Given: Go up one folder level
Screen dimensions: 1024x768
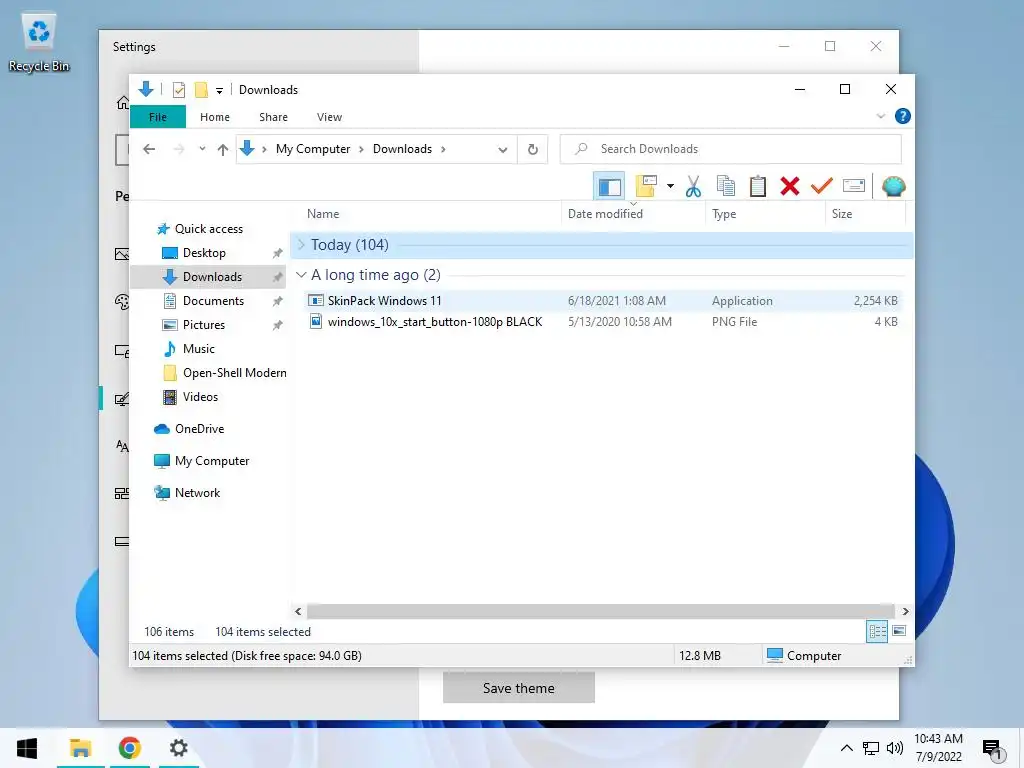Looking at the screenshot, I should 223,150.
